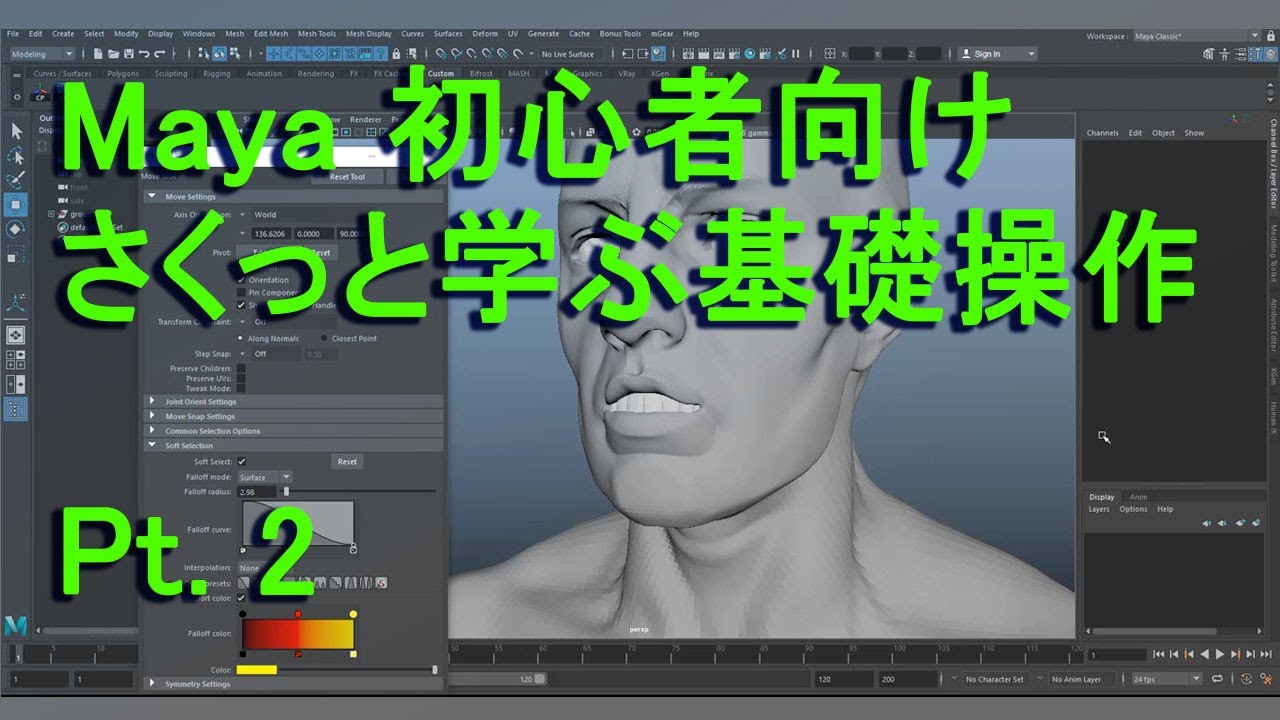Open the Anim tab in Layer Editor
The image size is (1280, 720).
coord(1138,497)
